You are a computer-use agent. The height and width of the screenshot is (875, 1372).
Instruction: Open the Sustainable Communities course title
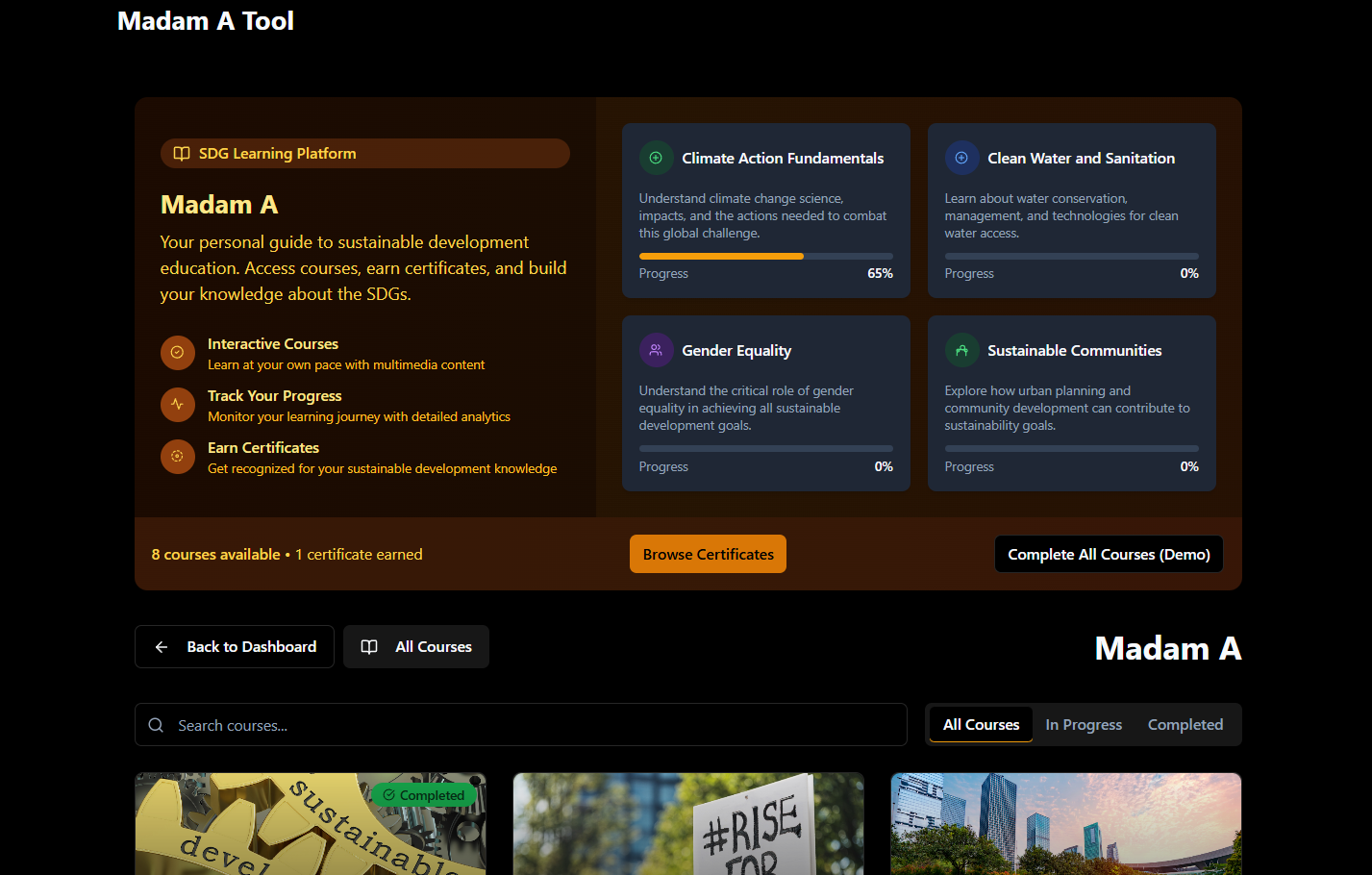tap(1074, 350)
